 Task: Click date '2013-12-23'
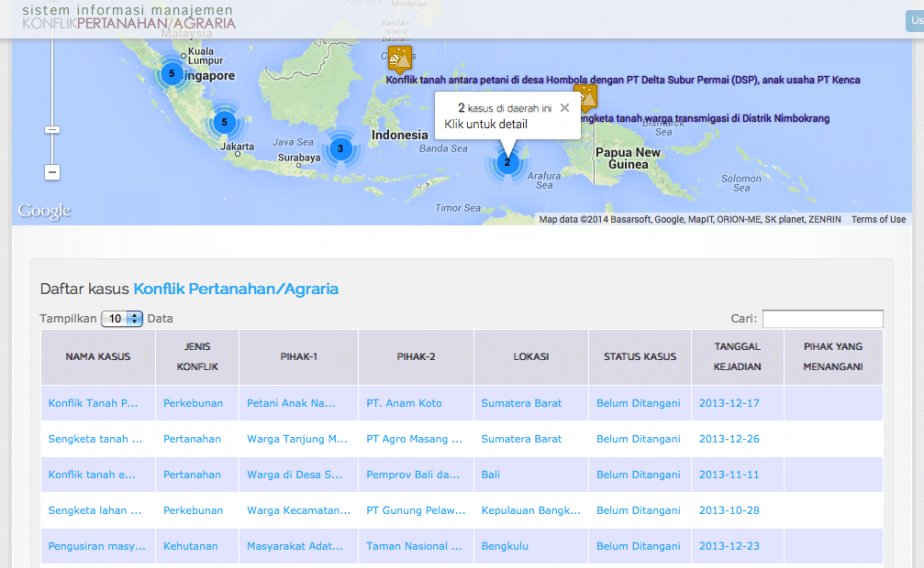(x=729, y=546)
